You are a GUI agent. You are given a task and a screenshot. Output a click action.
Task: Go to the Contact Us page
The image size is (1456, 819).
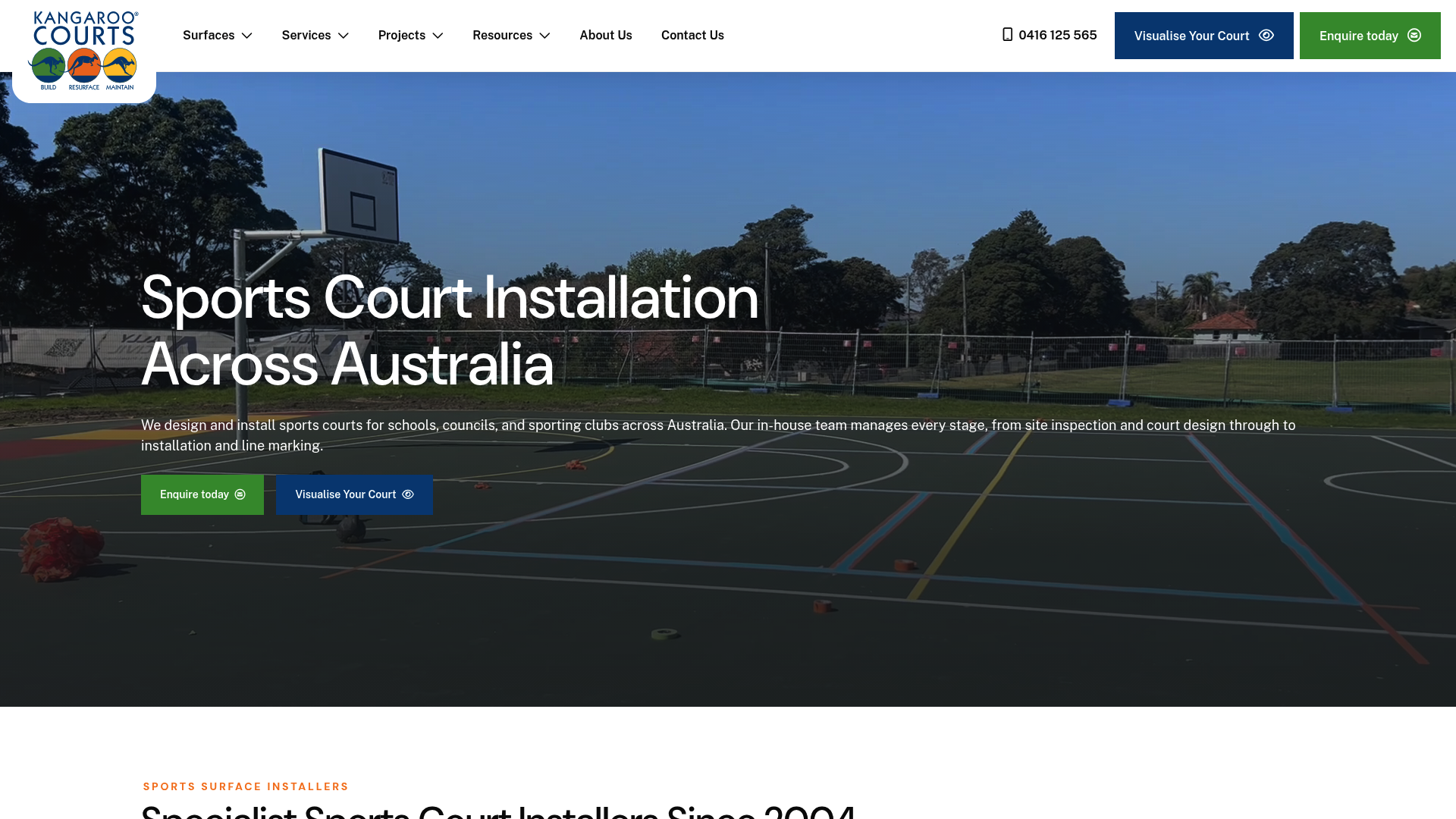click(692, 36)
